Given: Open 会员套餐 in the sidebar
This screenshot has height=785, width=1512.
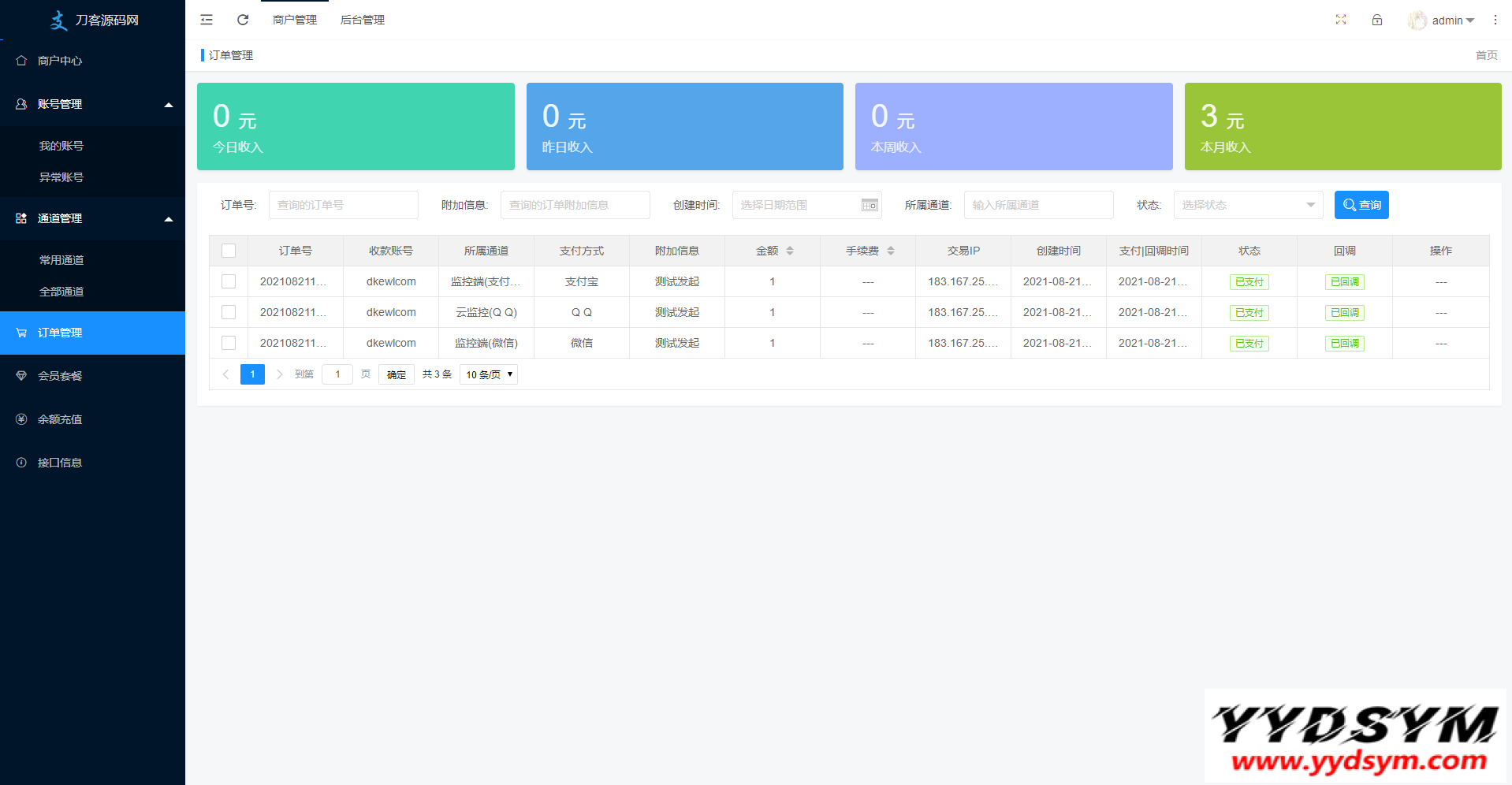Looking at the screenshot, I should pyautogui.click(x=60, y=376).
